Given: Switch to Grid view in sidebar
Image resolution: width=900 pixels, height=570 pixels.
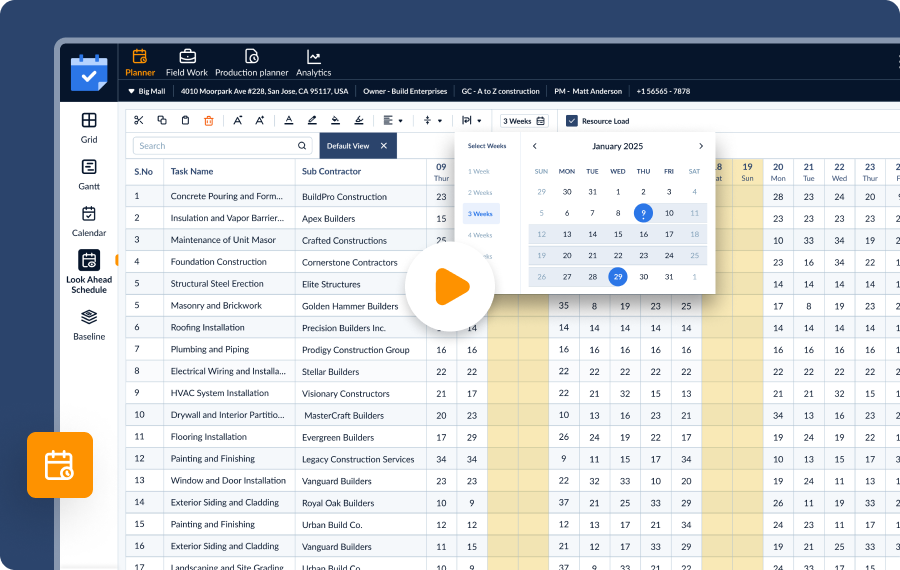Looking at the screenshot, I should click(89, 128).
